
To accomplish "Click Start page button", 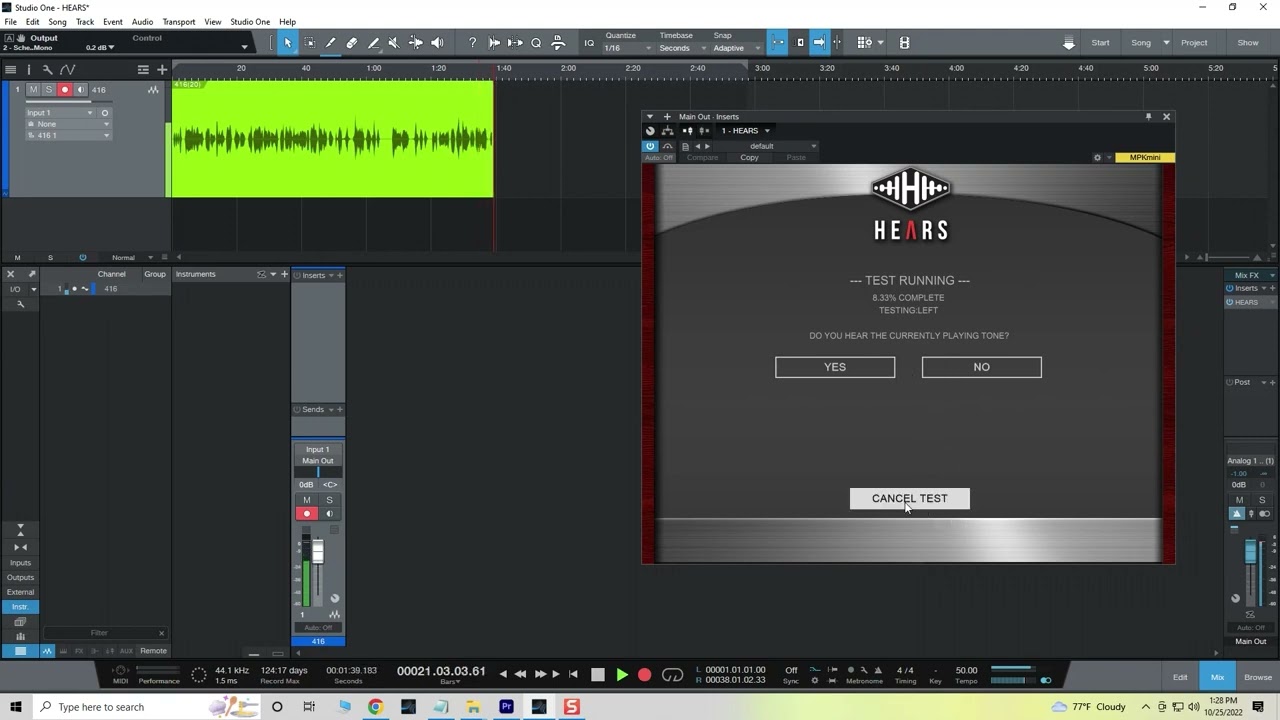I will [1100, 43].
